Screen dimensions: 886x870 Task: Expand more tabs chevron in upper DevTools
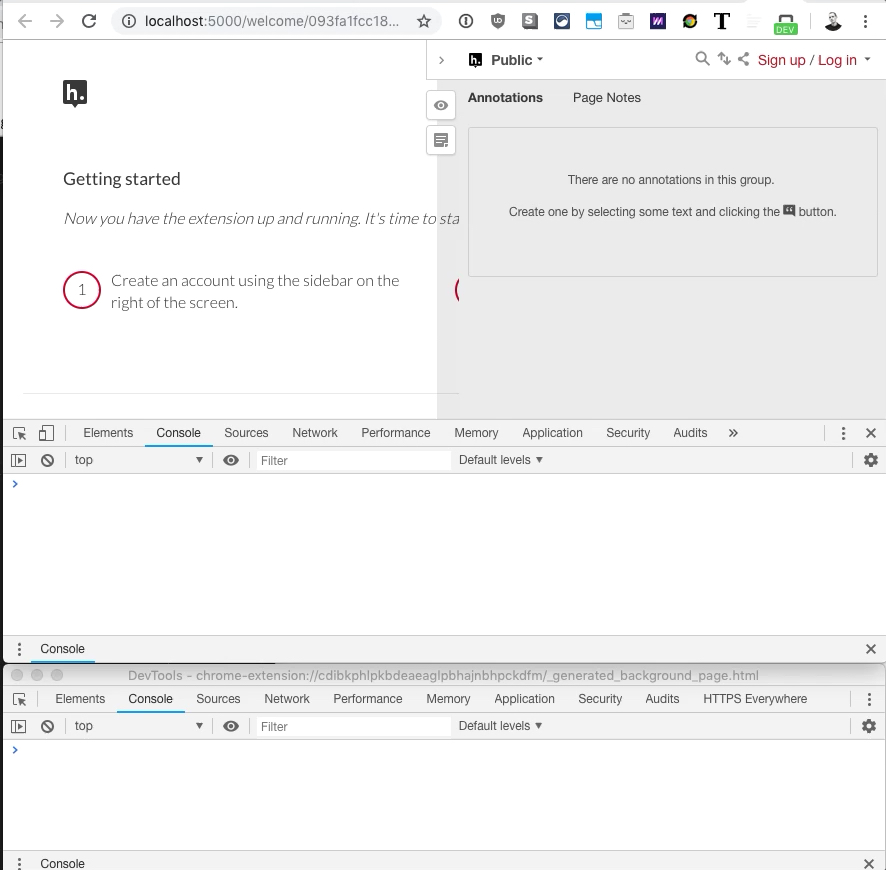733,433
